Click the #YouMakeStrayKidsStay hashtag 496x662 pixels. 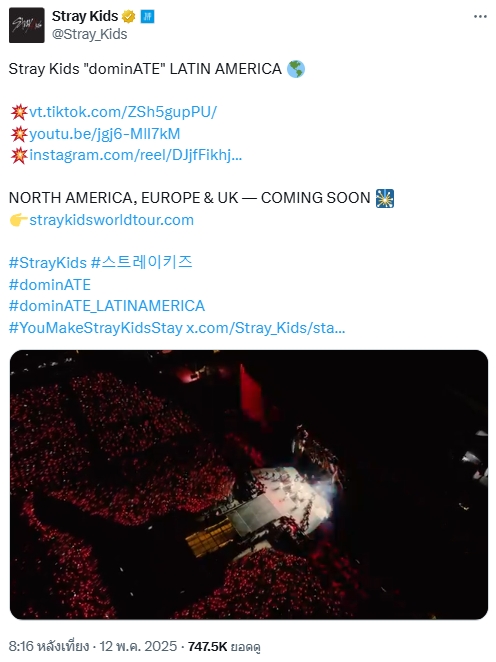coord(95,328)
